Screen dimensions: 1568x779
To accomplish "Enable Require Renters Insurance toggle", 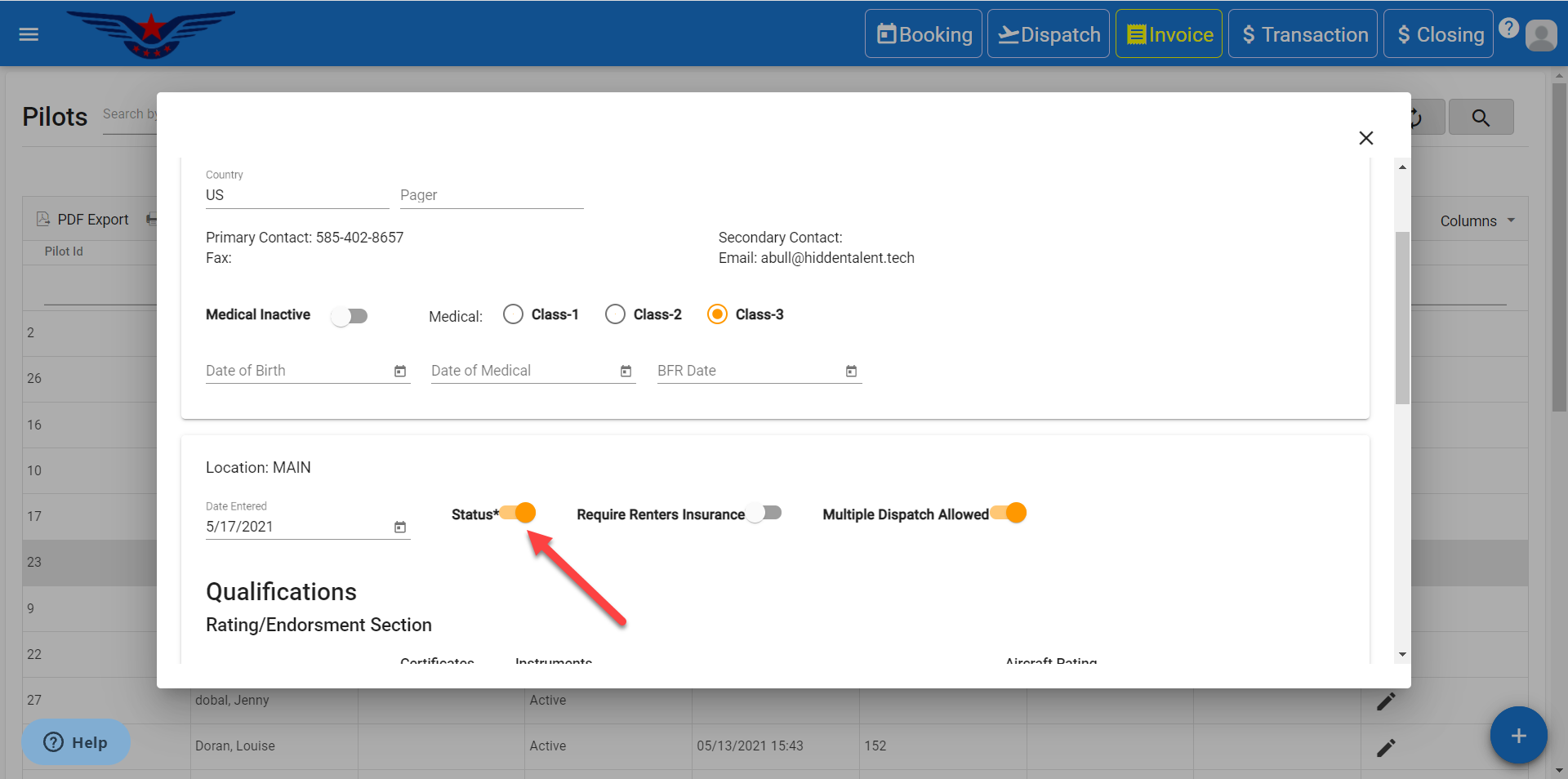I will tap(764, 513).
